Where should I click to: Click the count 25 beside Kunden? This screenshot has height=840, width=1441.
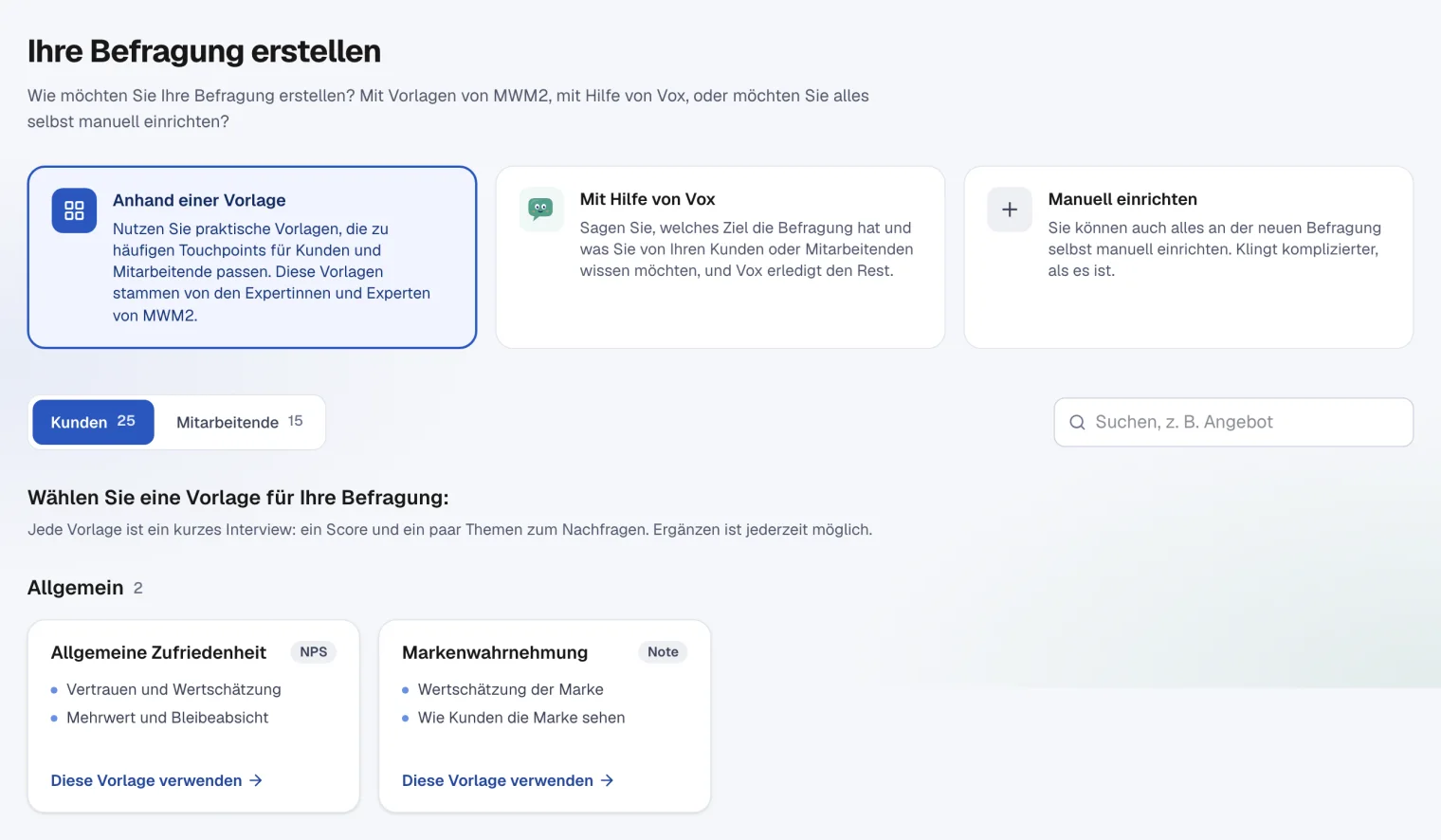pyautogui.click(x=126, y=421)
